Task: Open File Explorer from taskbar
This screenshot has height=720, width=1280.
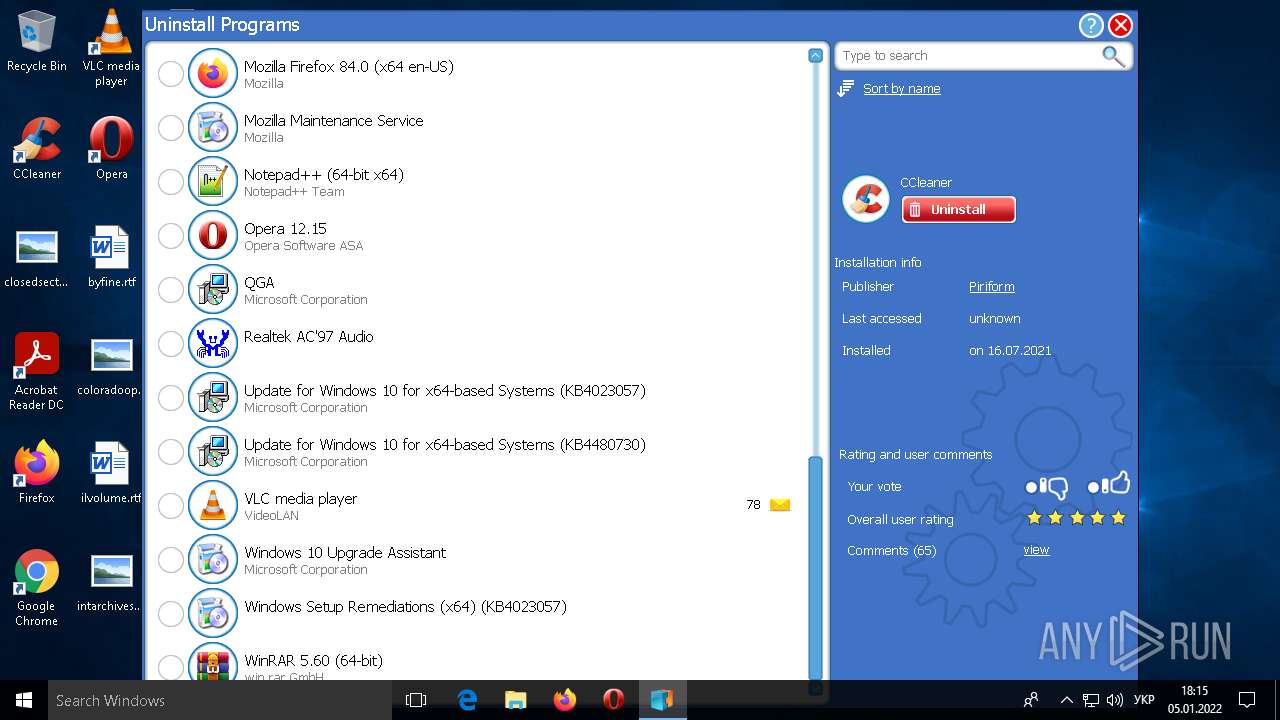Action: (x=516, y=700)
